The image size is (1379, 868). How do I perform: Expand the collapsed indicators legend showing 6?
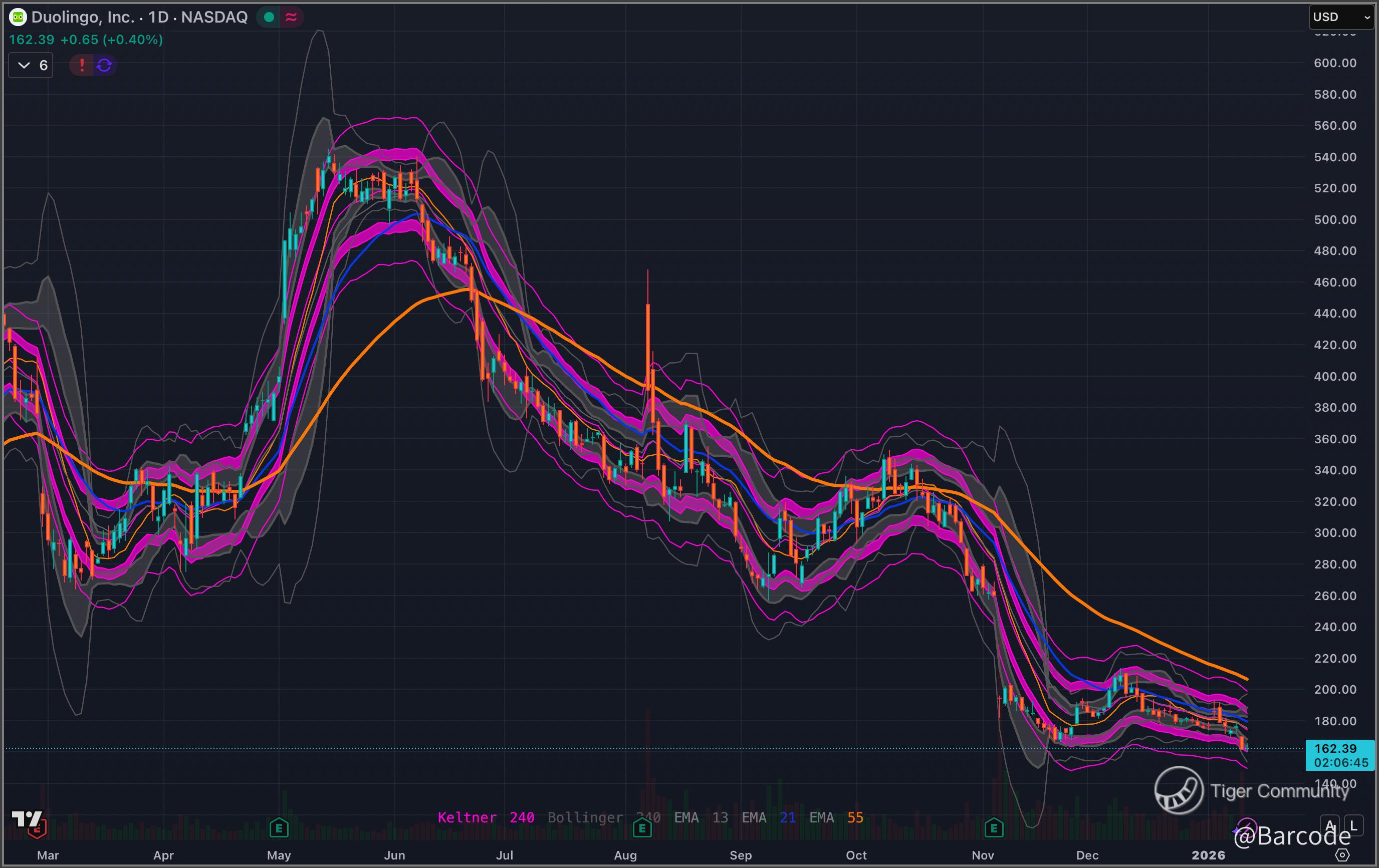click(31, 65)
